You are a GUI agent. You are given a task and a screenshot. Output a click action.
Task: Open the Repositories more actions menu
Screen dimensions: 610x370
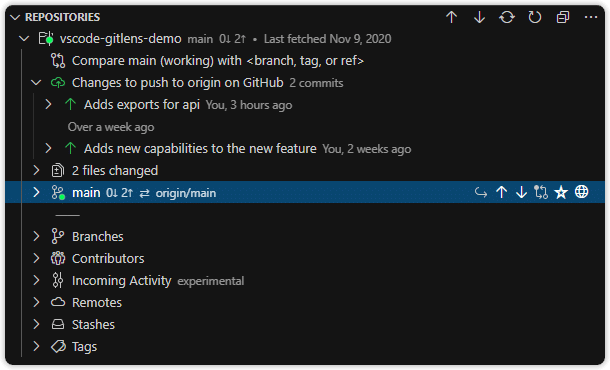pyautogui.click(x=591, y=17)
